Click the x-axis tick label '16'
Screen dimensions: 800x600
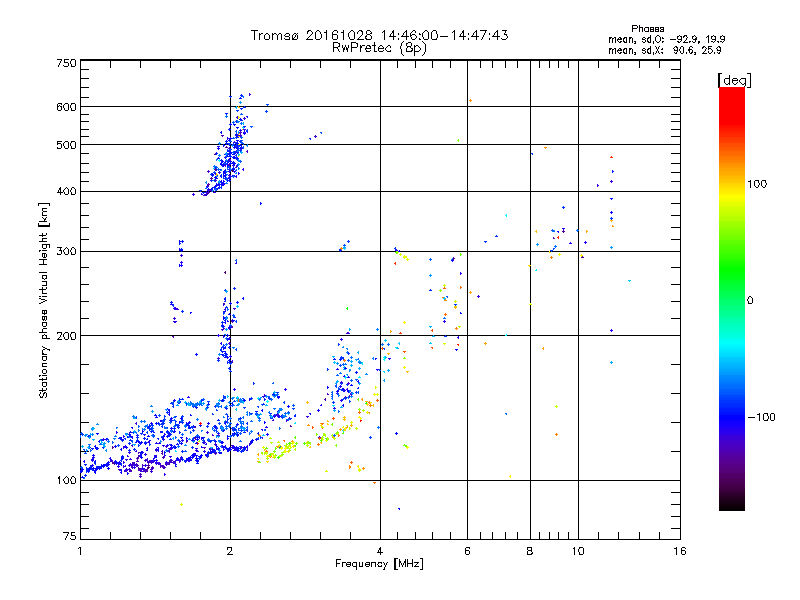(680, 551)
